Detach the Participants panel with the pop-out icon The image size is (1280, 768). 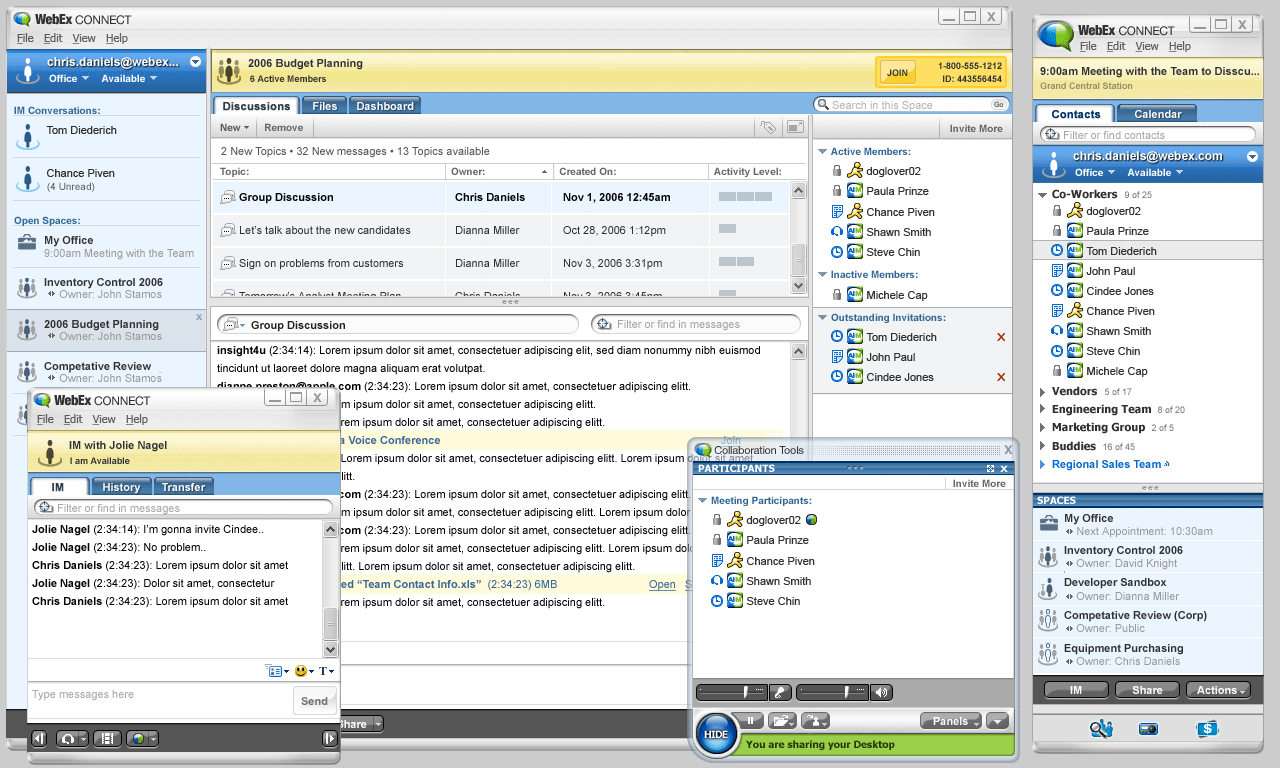[990, 468]
